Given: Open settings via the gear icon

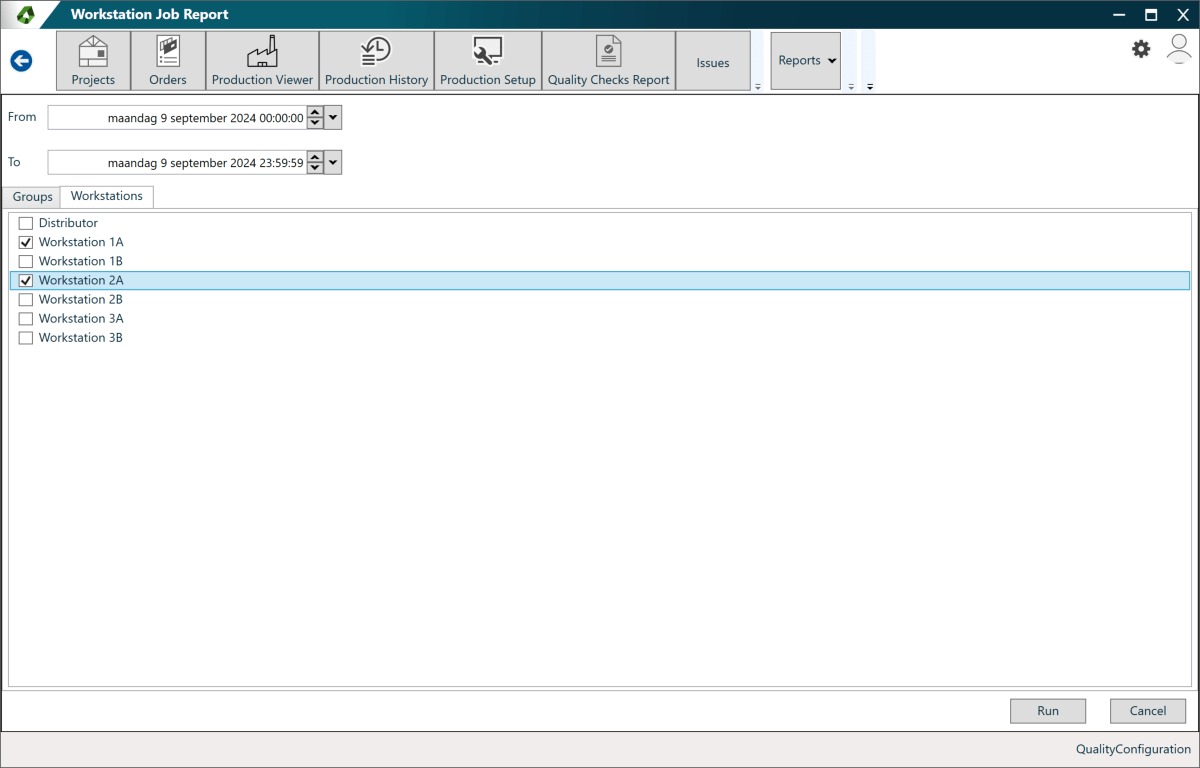Looking at the screenshot, I should point(1141,49).
